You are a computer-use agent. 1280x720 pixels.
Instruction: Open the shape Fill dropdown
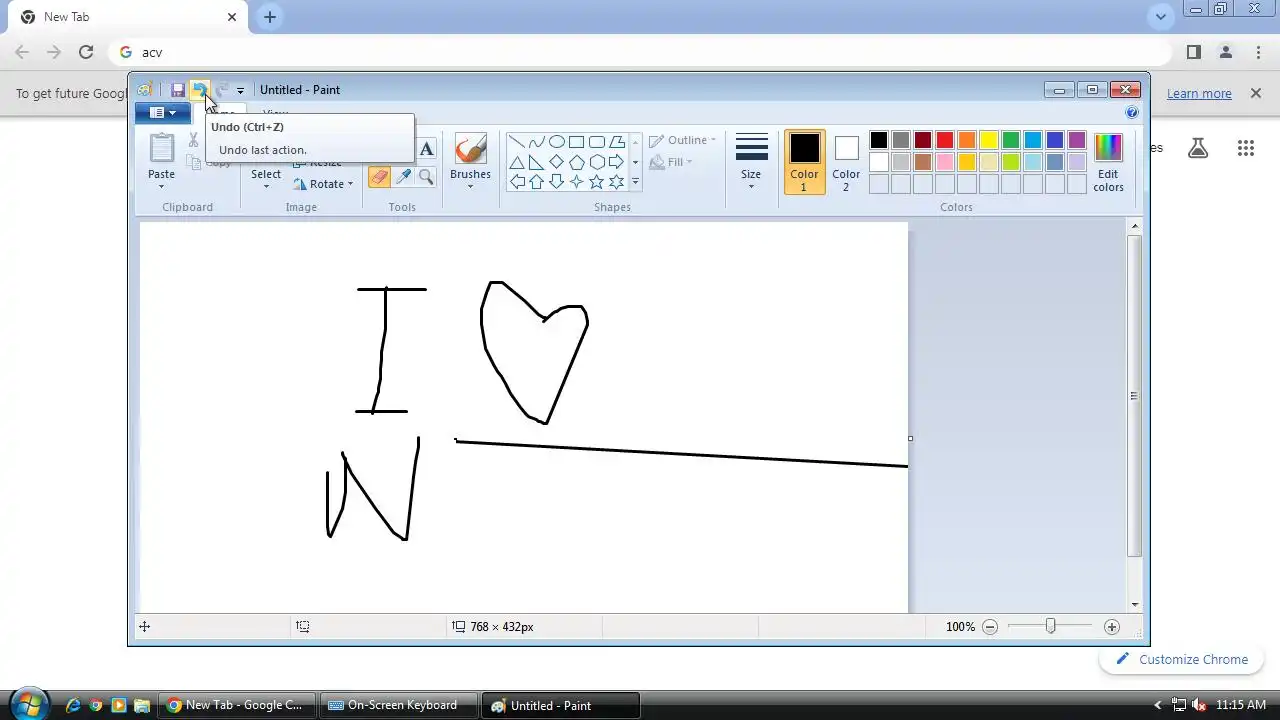(672, 162)
